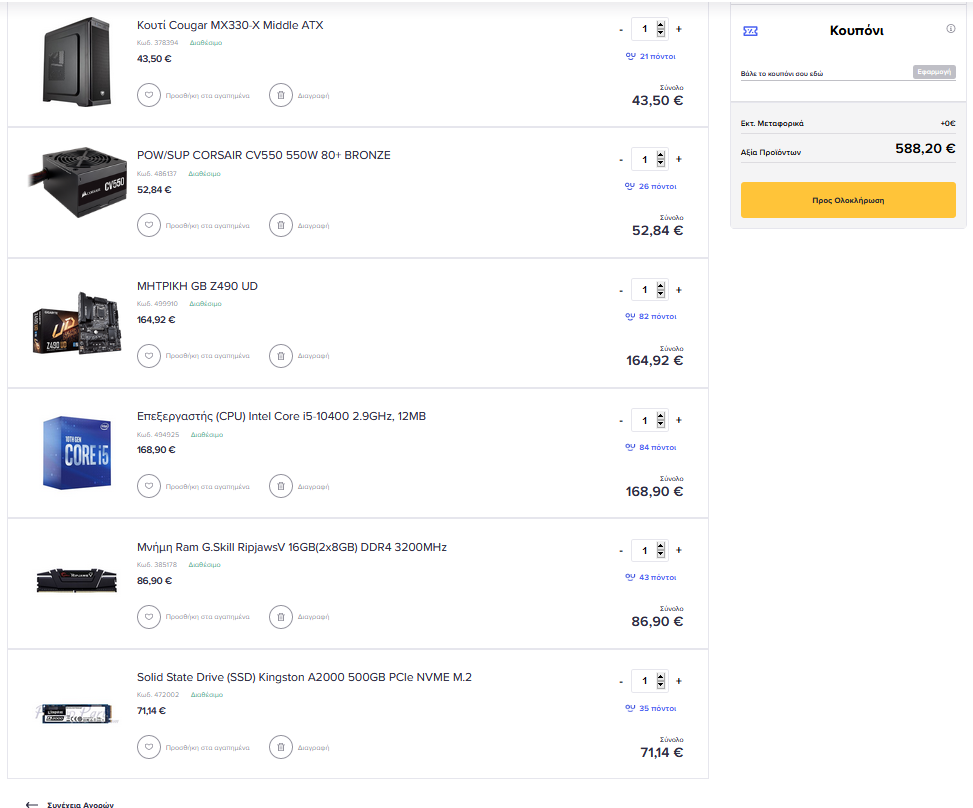Open Intel Core i5-10400 product page

282,416
